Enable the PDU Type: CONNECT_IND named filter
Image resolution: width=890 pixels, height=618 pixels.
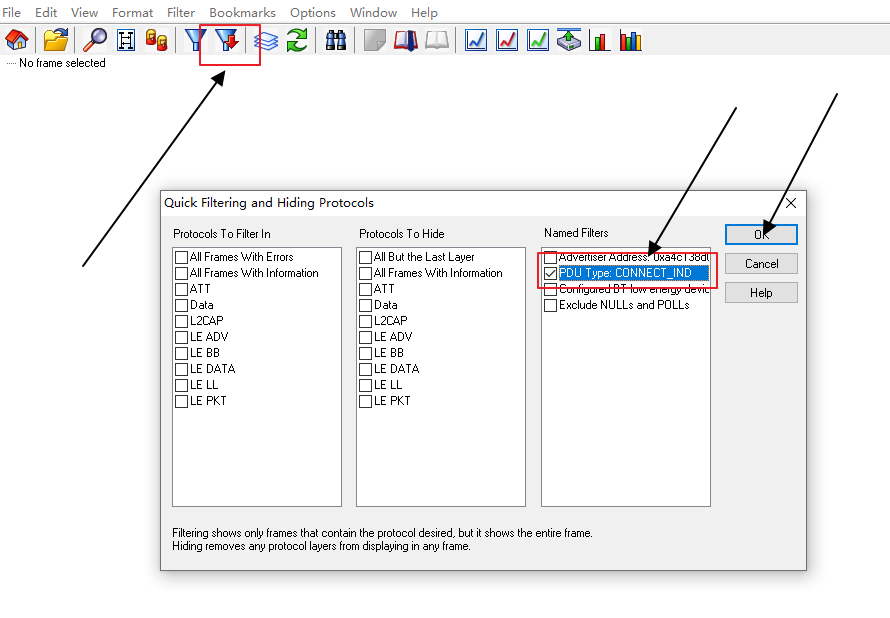pos(550,273)
